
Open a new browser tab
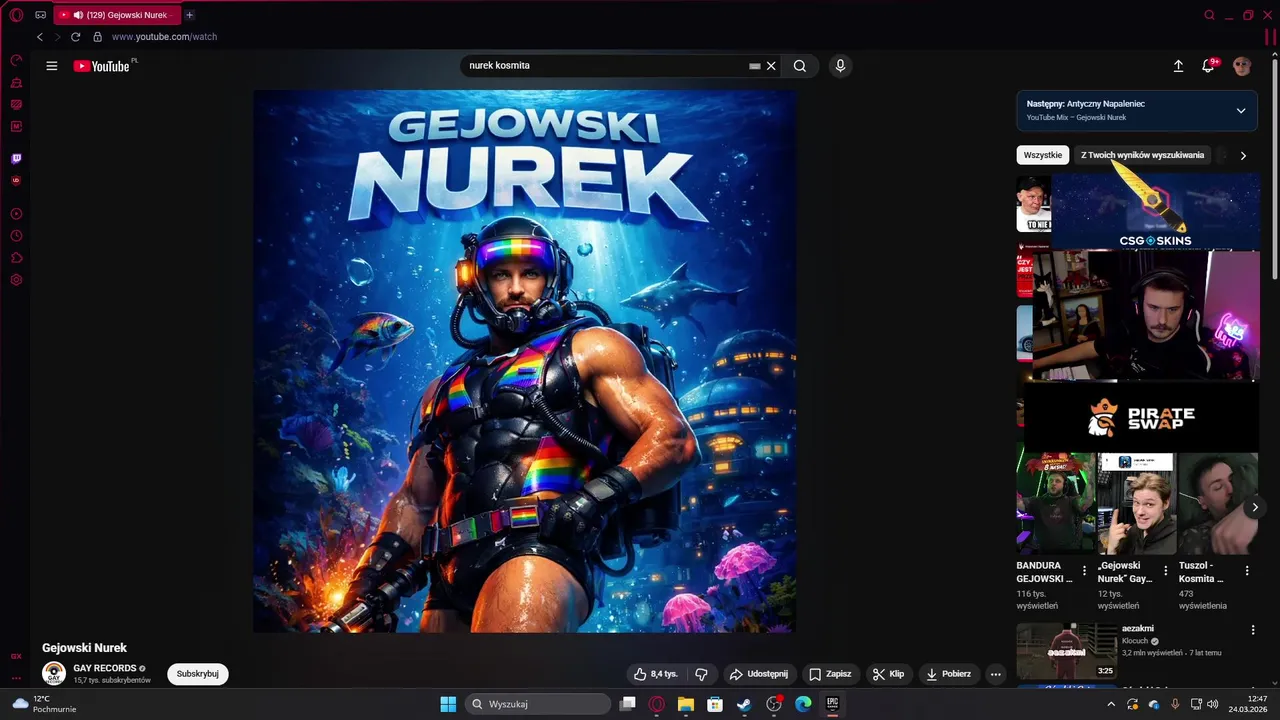189,15
